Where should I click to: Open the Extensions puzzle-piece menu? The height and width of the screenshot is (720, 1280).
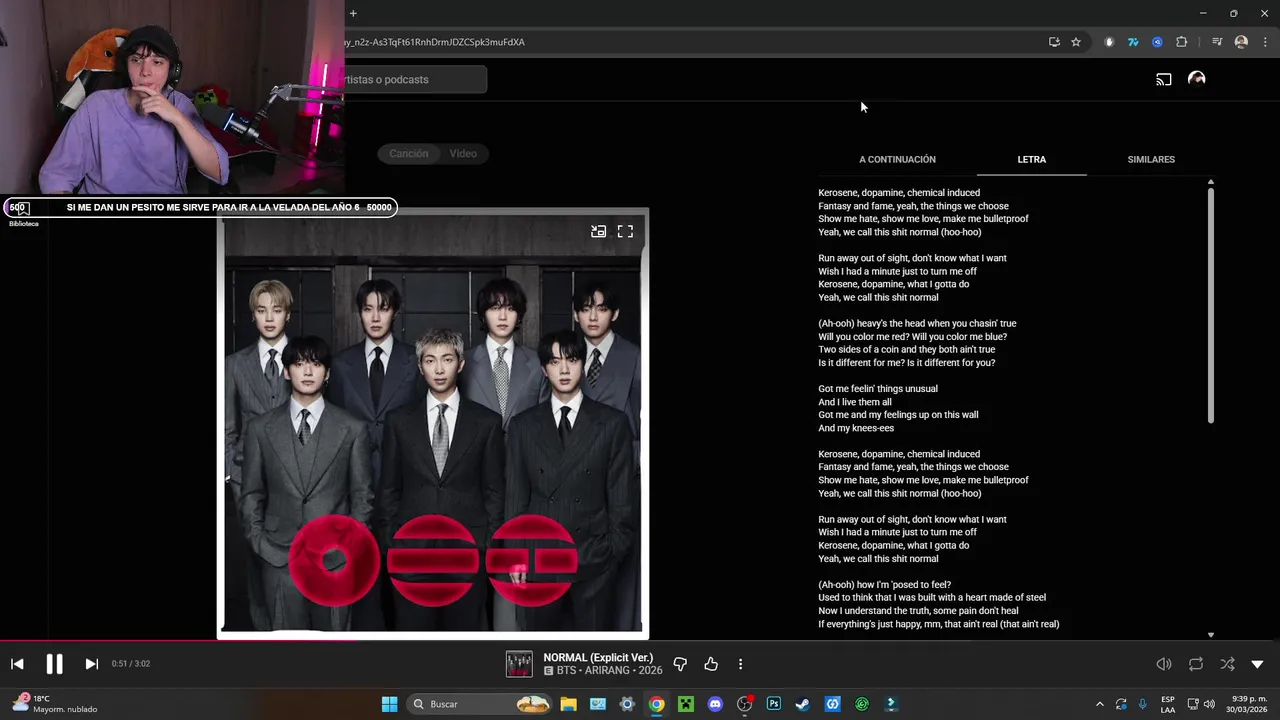point(1181,42)
